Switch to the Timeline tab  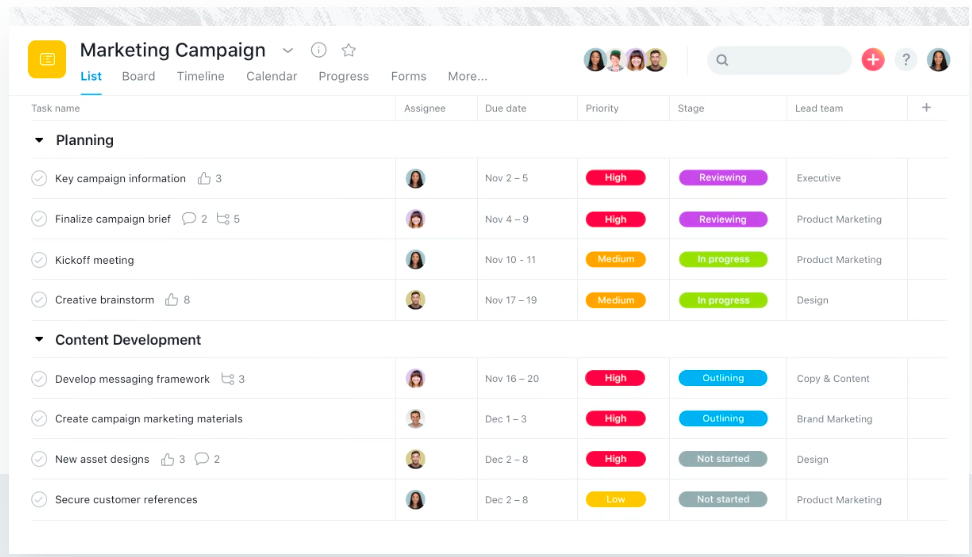point(200,76)
